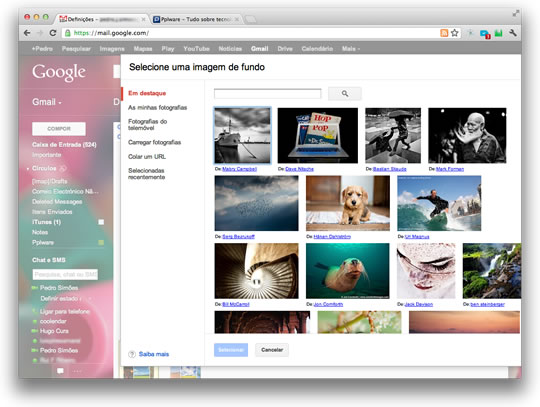The width and height of the screenshot is (540, 407).
Task: Select the Em destaque category
Action: (147, 93)
